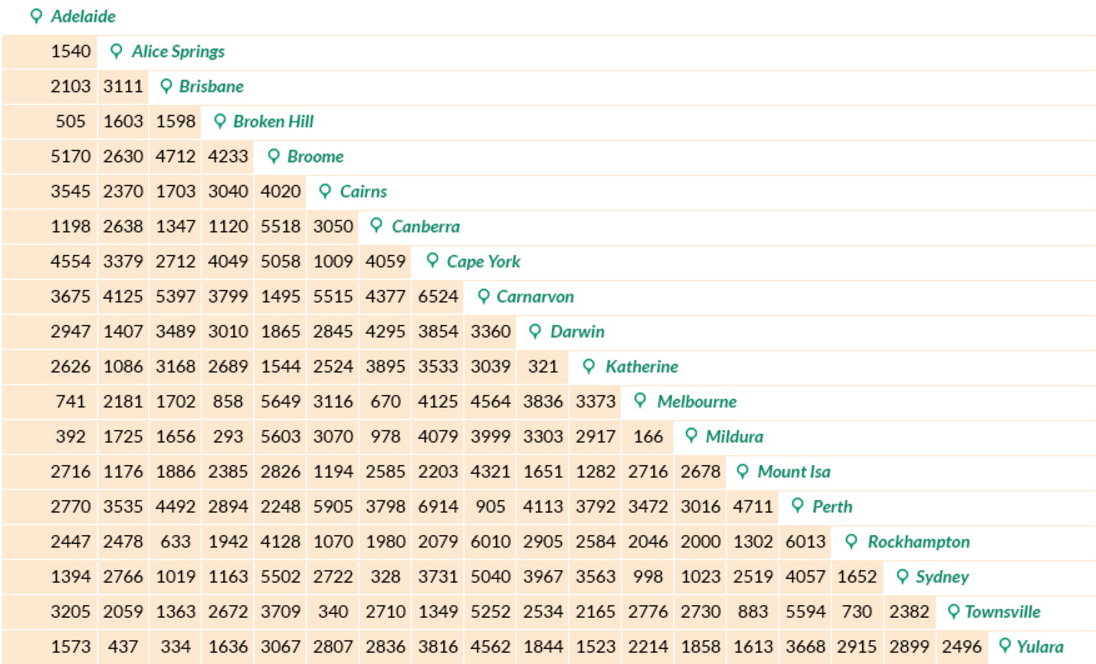Open the Townsville city link

tap(1002, 612)
